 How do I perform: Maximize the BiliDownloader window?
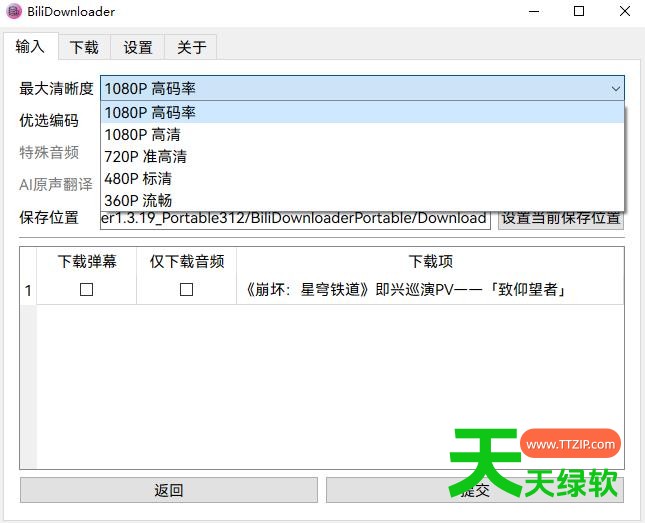click(x=579, y=12)
